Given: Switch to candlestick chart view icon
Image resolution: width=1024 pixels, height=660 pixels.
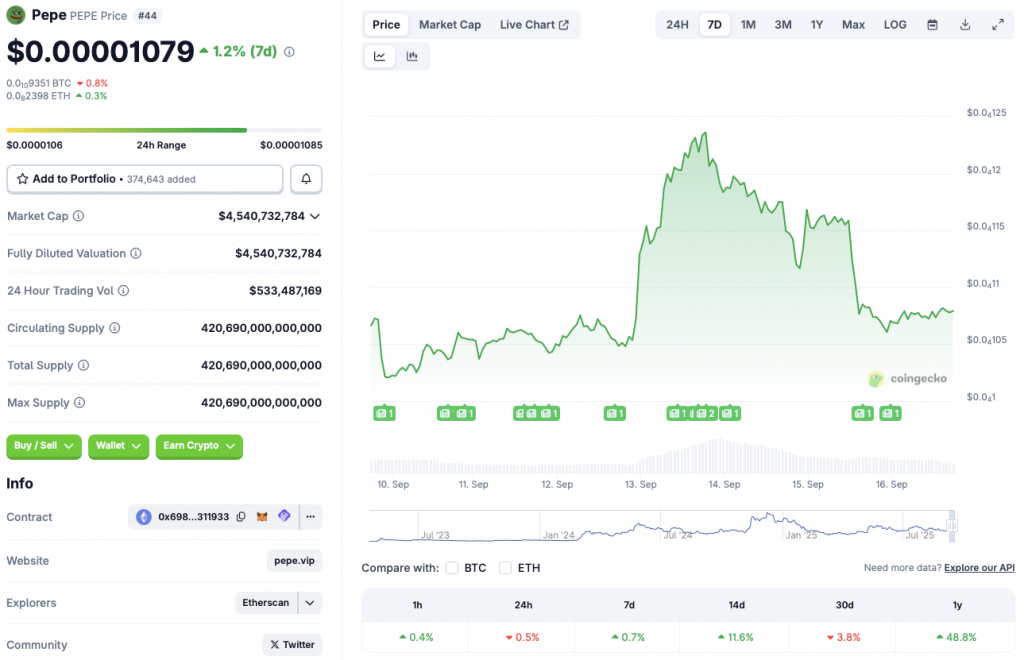Looking at the screenshot, I should 412,56.
